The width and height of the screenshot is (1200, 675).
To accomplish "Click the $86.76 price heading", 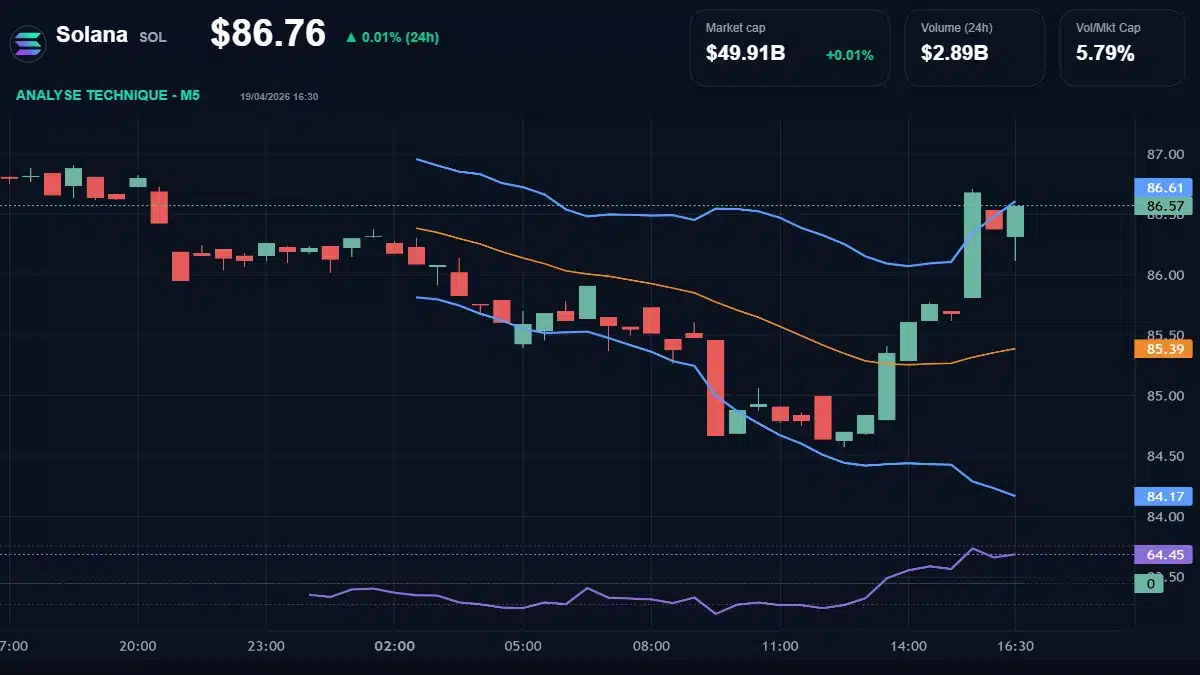I will coord(268,34).
